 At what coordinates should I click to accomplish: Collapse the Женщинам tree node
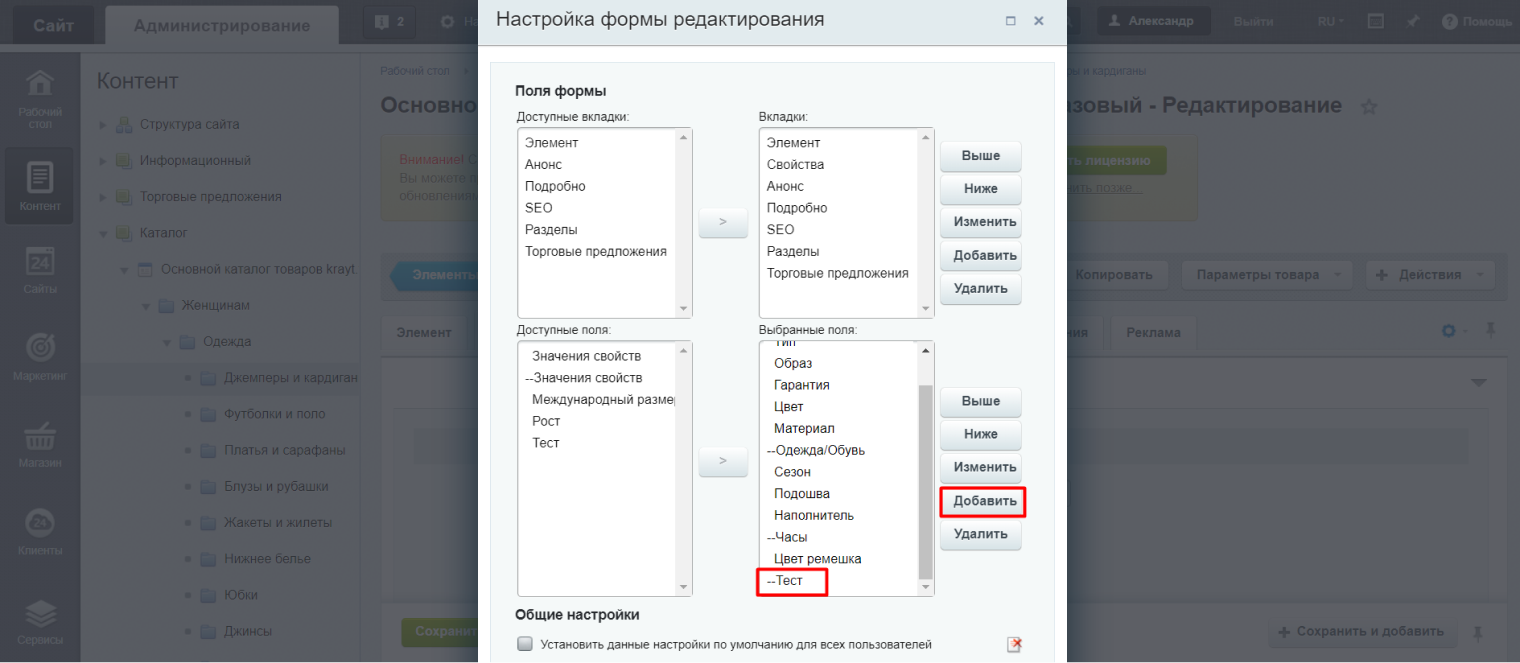point(145,306)
